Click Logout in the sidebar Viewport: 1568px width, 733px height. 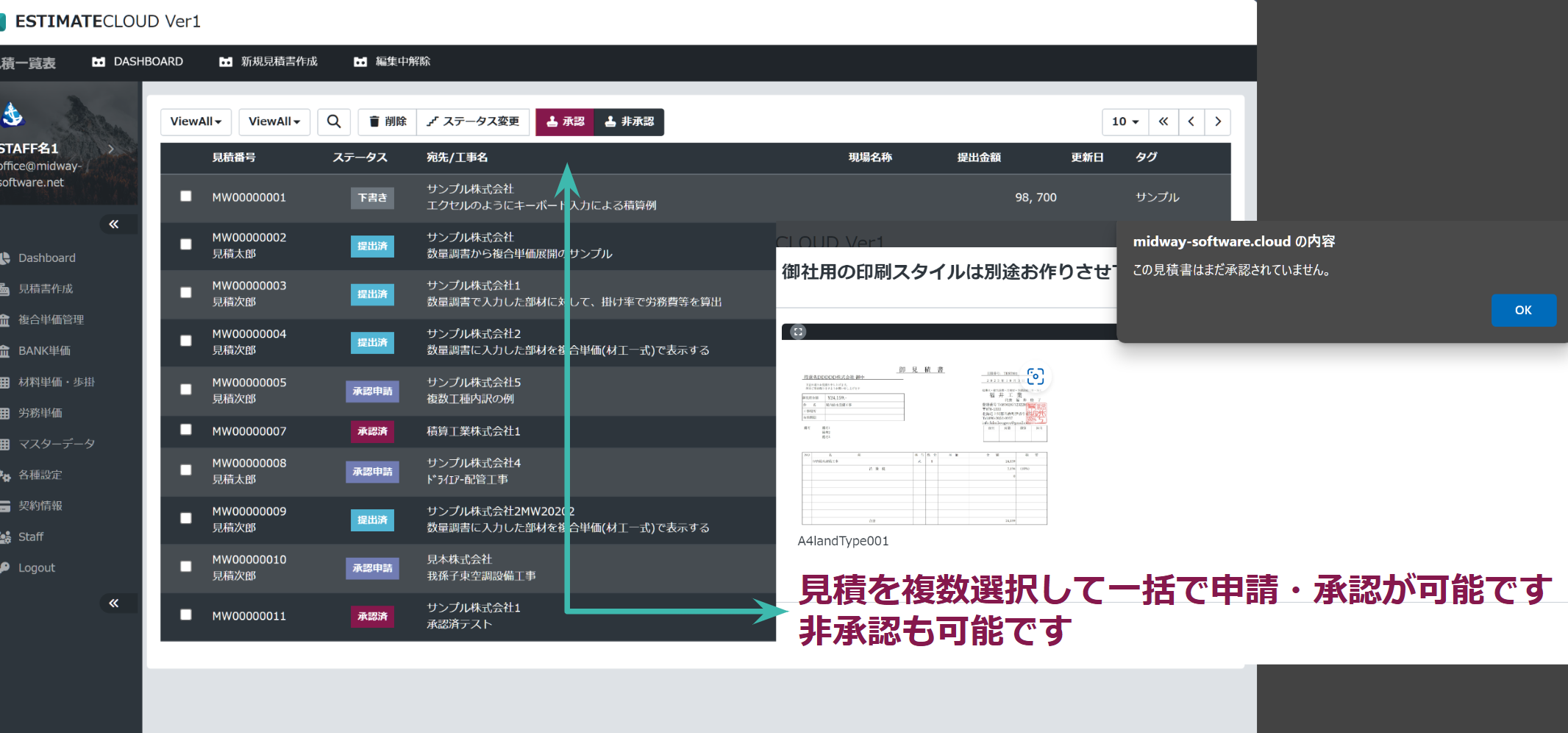[37, 568]
